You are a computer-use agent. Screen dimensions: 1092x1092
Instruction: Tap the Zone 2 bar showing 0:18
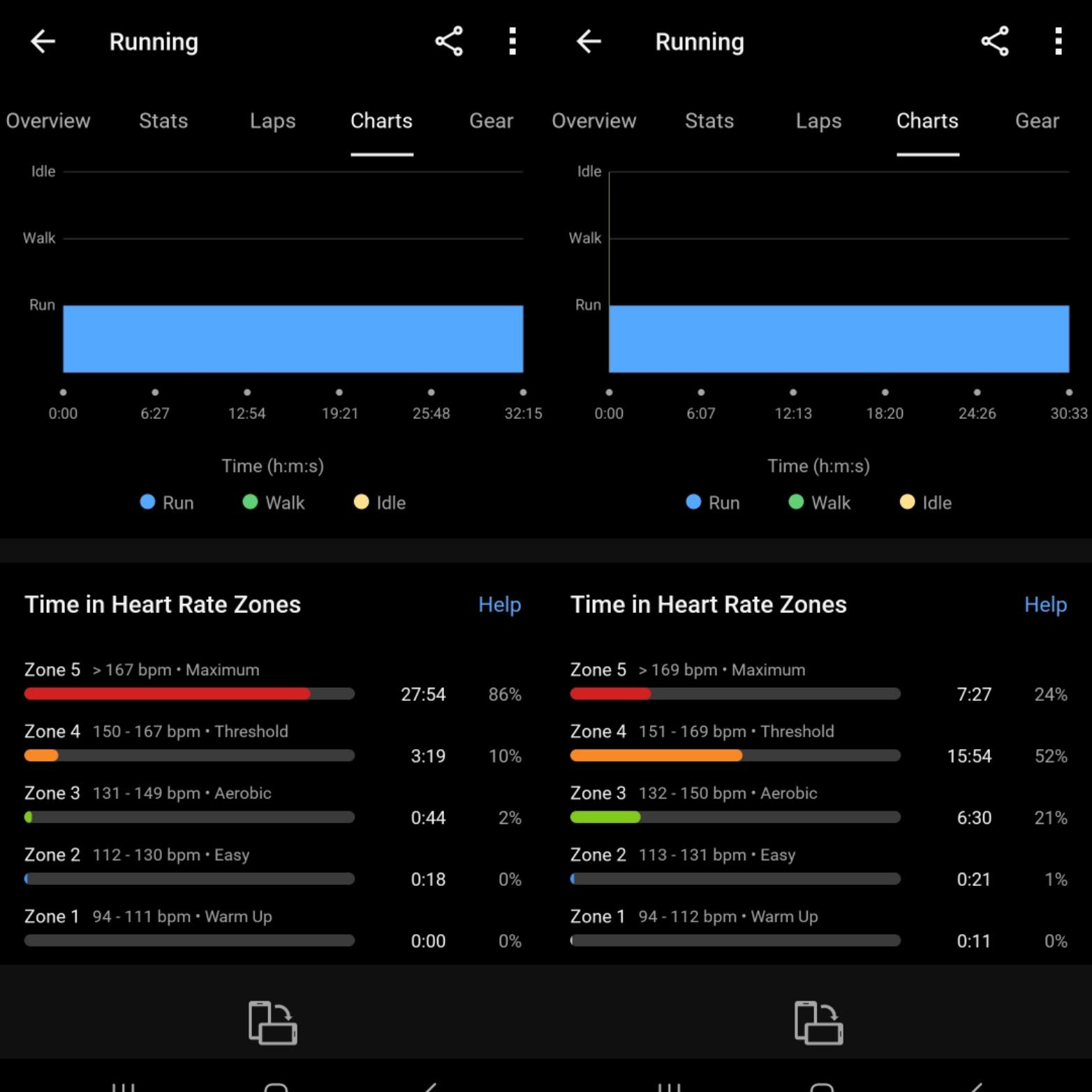tap(189, 879)
